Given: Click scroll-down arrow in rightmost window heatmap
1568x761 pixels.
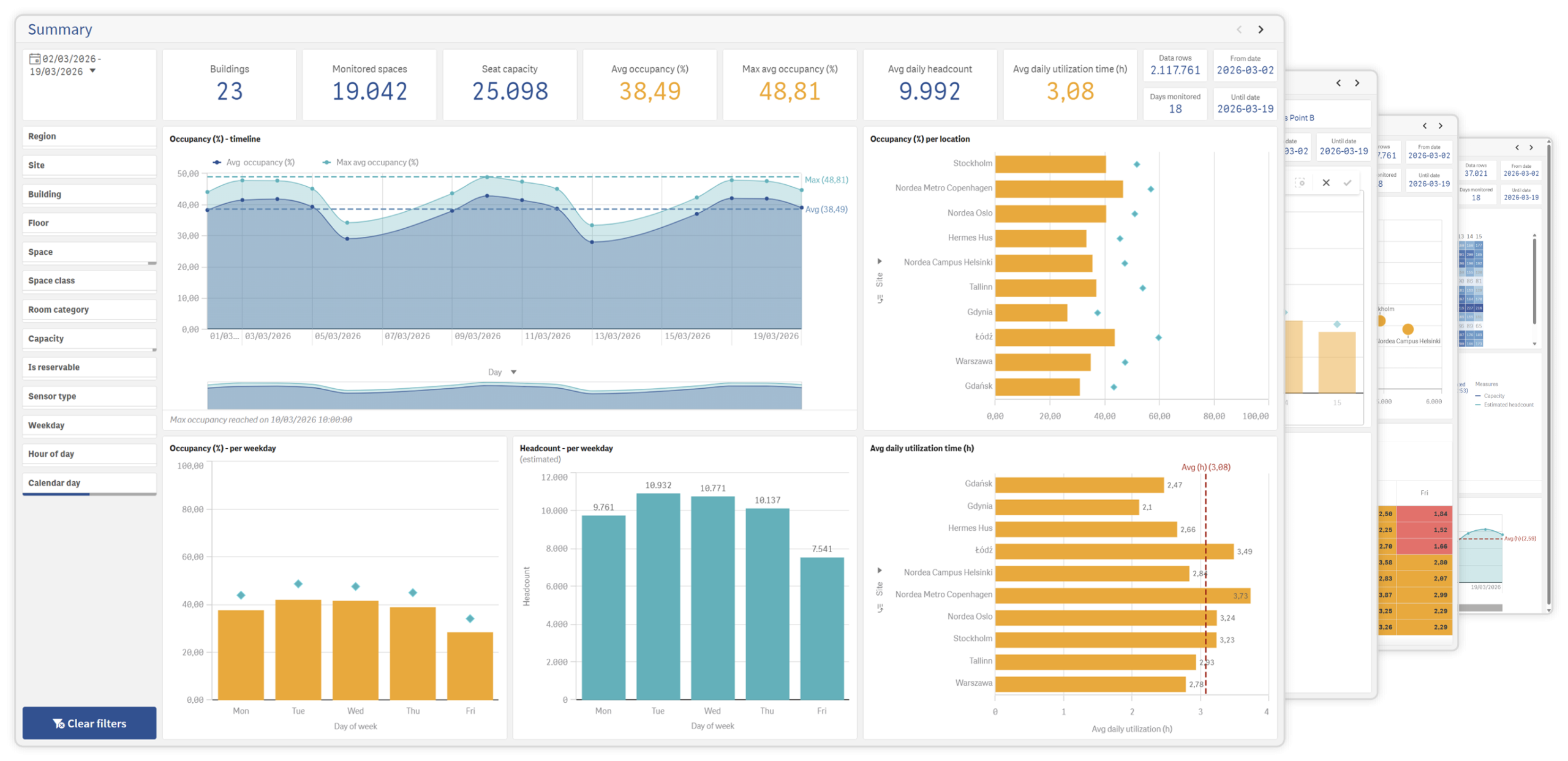Looking at the screenshot, I should tap(1534, 343).
